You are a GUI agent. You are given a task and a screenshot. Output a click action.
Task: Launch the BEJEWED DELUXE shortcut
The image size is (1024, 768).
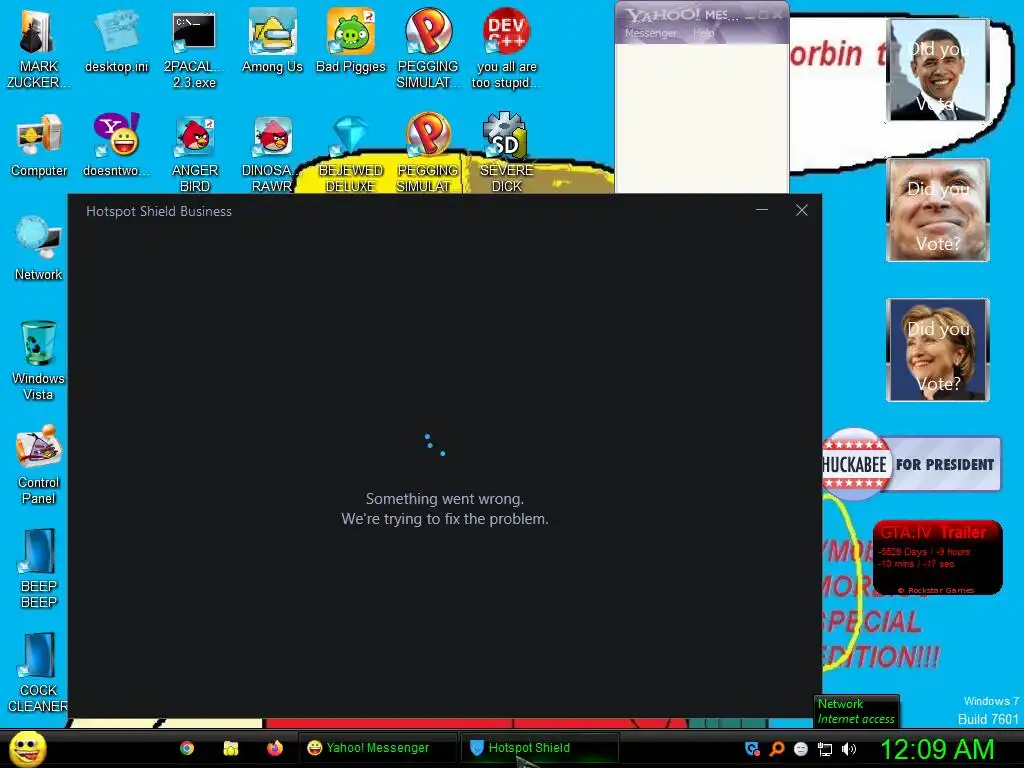(351, 153)
